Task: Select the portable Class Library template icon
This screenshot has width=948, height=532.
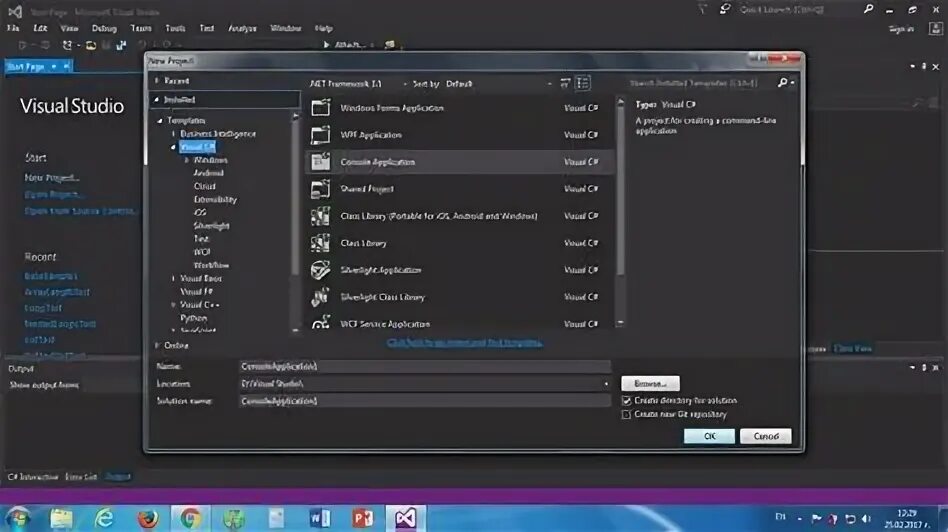Action: pyautogui.click(x=320, y=216)
